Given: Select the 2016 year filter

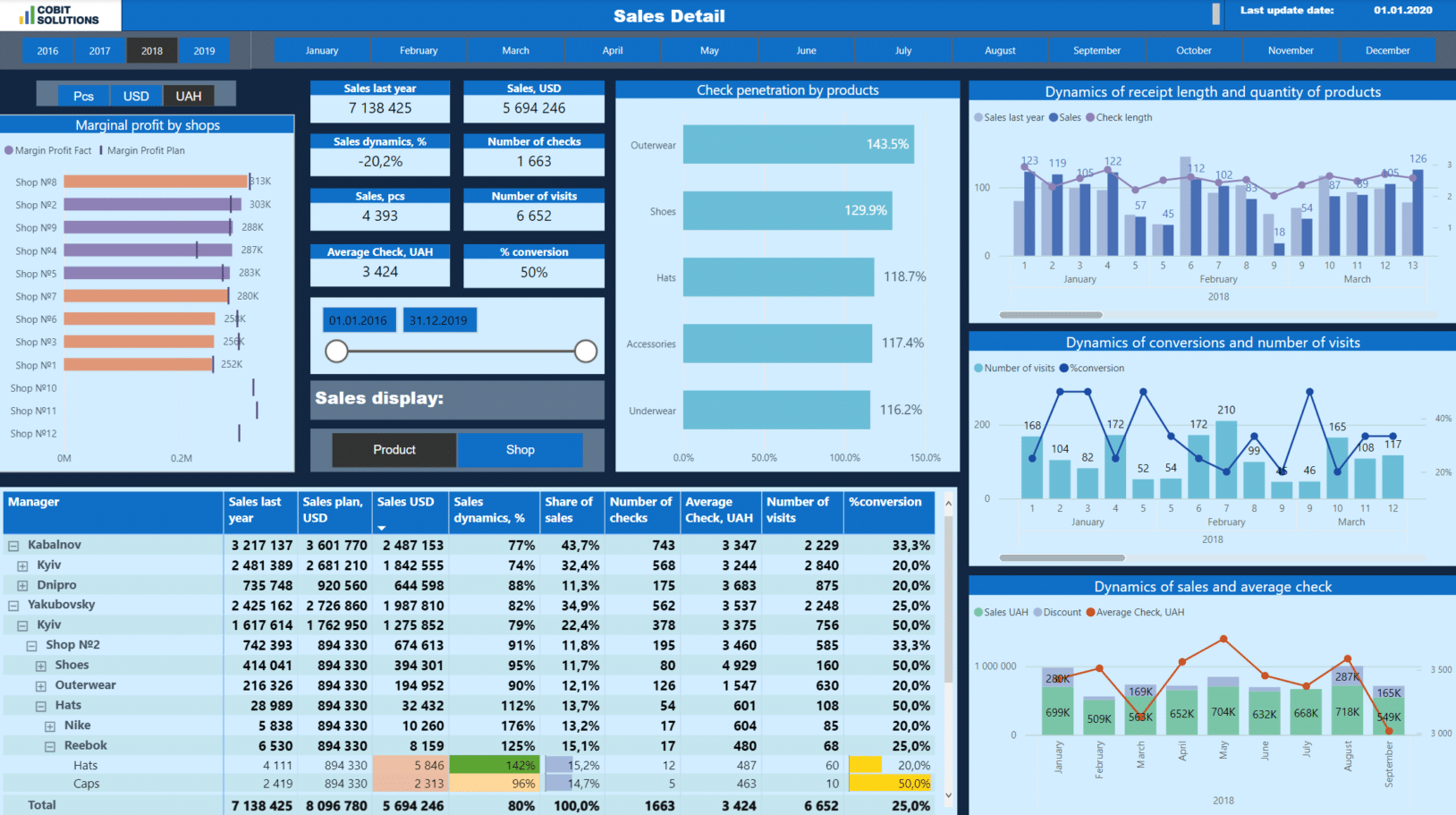Looking at the screenshot, I should click(x=47, y=51).
